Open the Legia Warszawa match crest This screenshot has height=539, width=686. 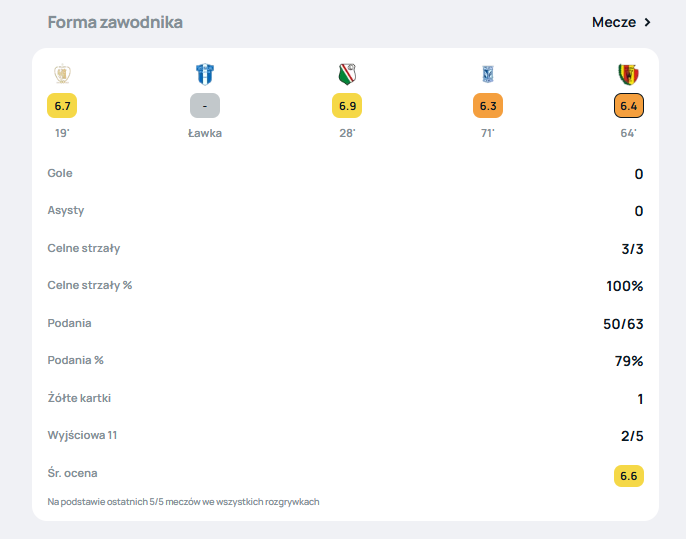[347, 74]
